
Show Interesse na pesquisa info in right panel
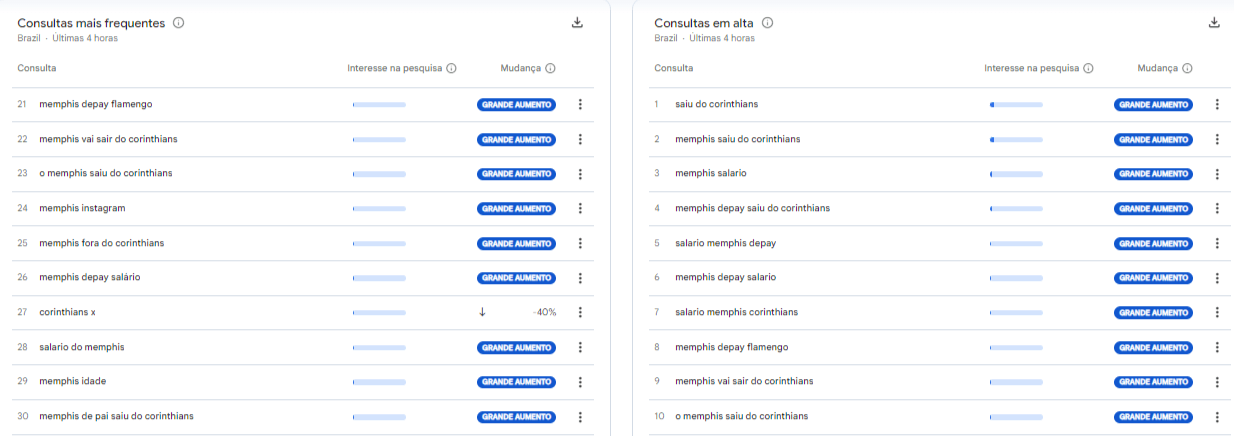click(1088, 69)
